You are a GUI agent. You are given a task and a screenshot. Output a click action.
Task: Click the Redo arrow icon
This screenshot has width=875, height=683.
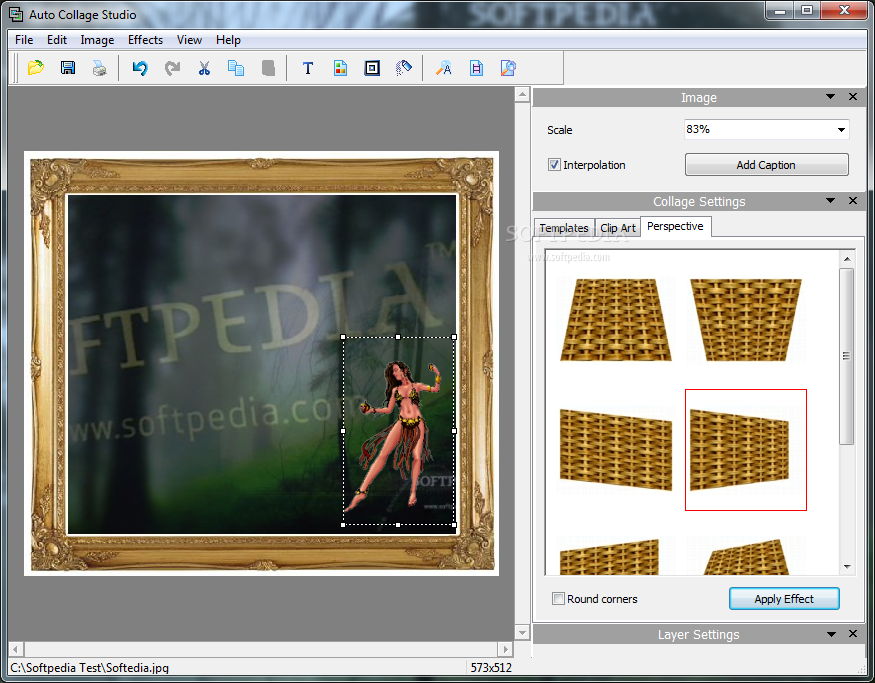[172, 68]
